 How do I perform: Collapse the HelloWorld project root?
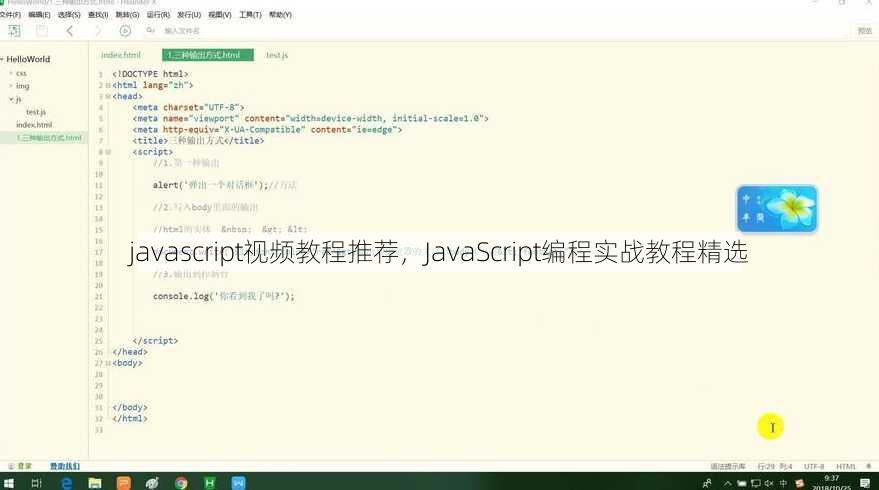click(x=2, y=59)
